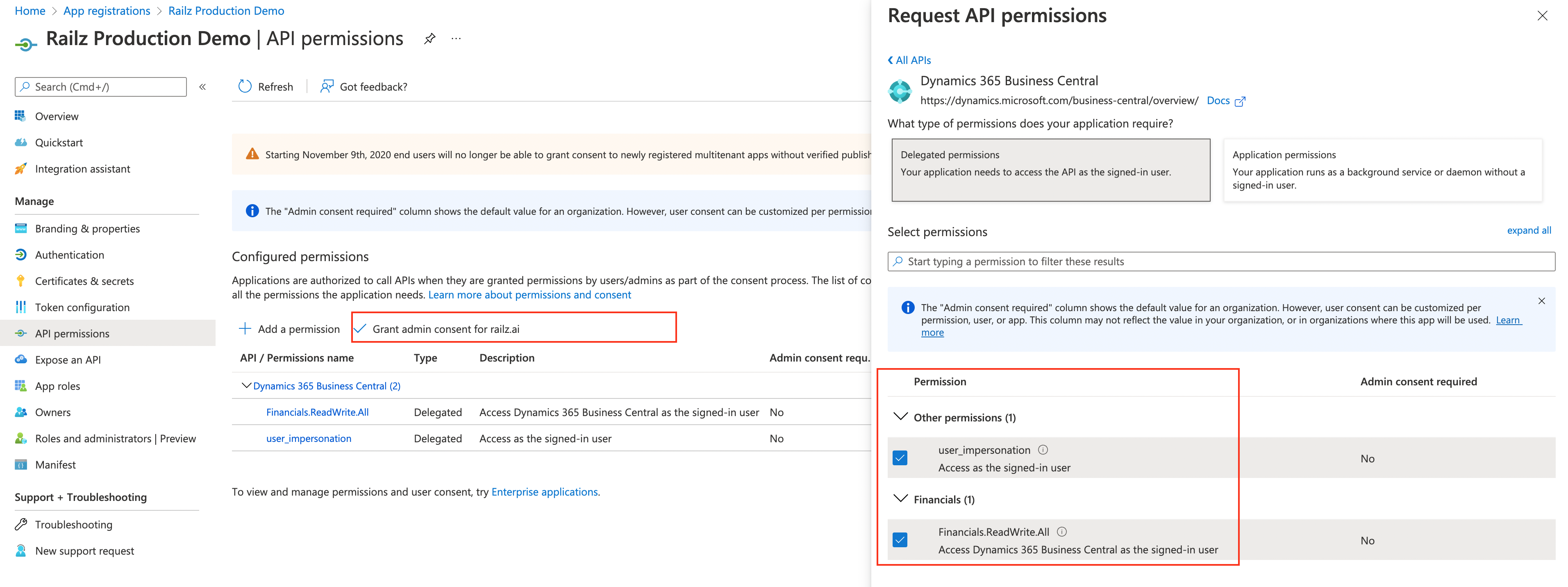Collapse Dynamics 365 Business Central row
1568x587 pixels.
click(246, 385)
